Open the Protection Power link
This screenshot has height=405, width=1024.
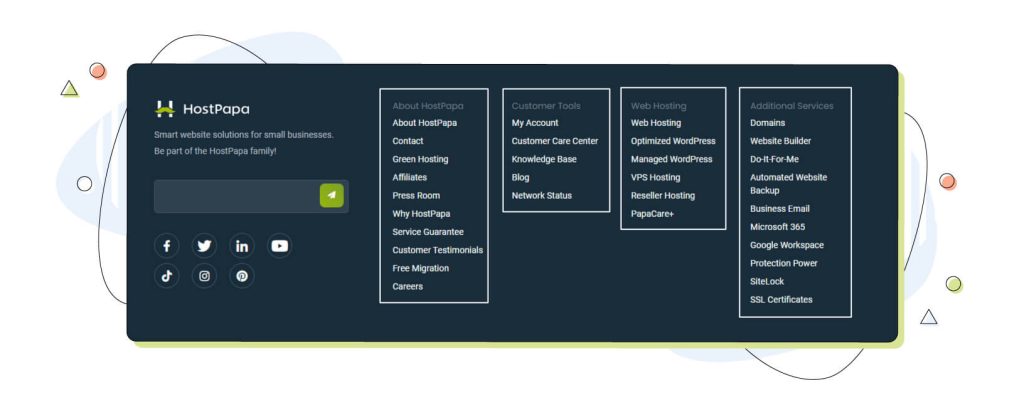pyautogui.click(x=784, y=263)
